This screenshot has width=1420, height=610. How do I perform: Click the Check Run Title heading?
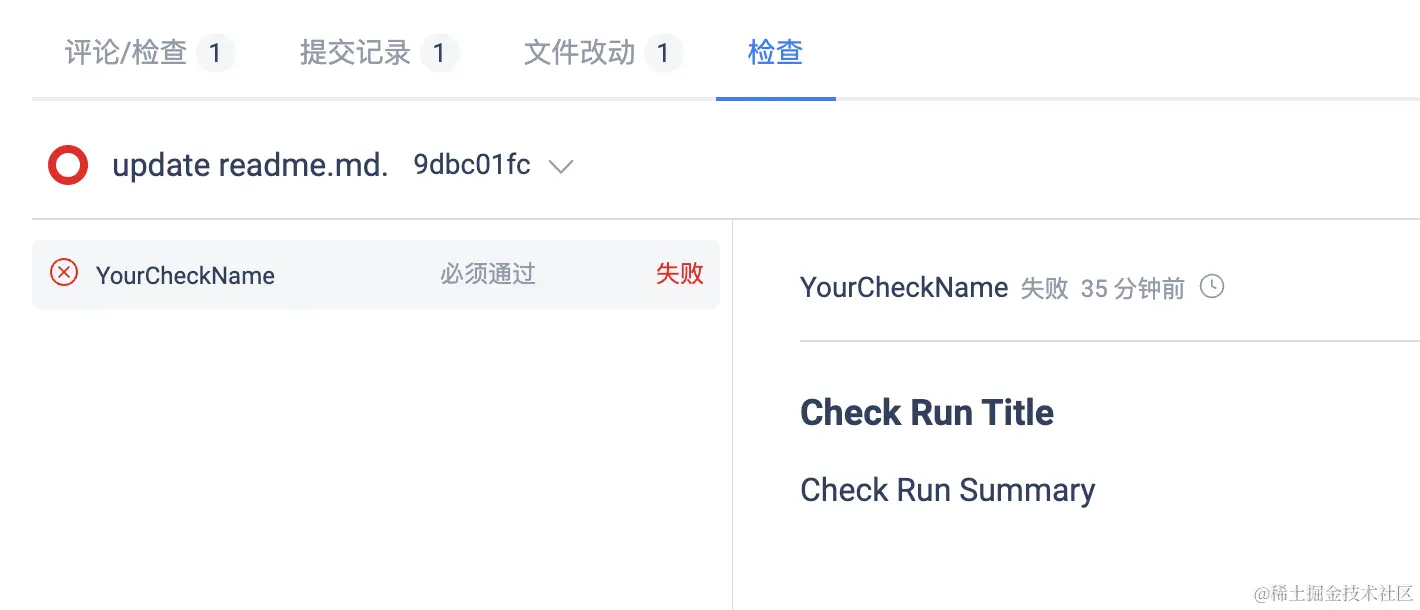point(926,412)
